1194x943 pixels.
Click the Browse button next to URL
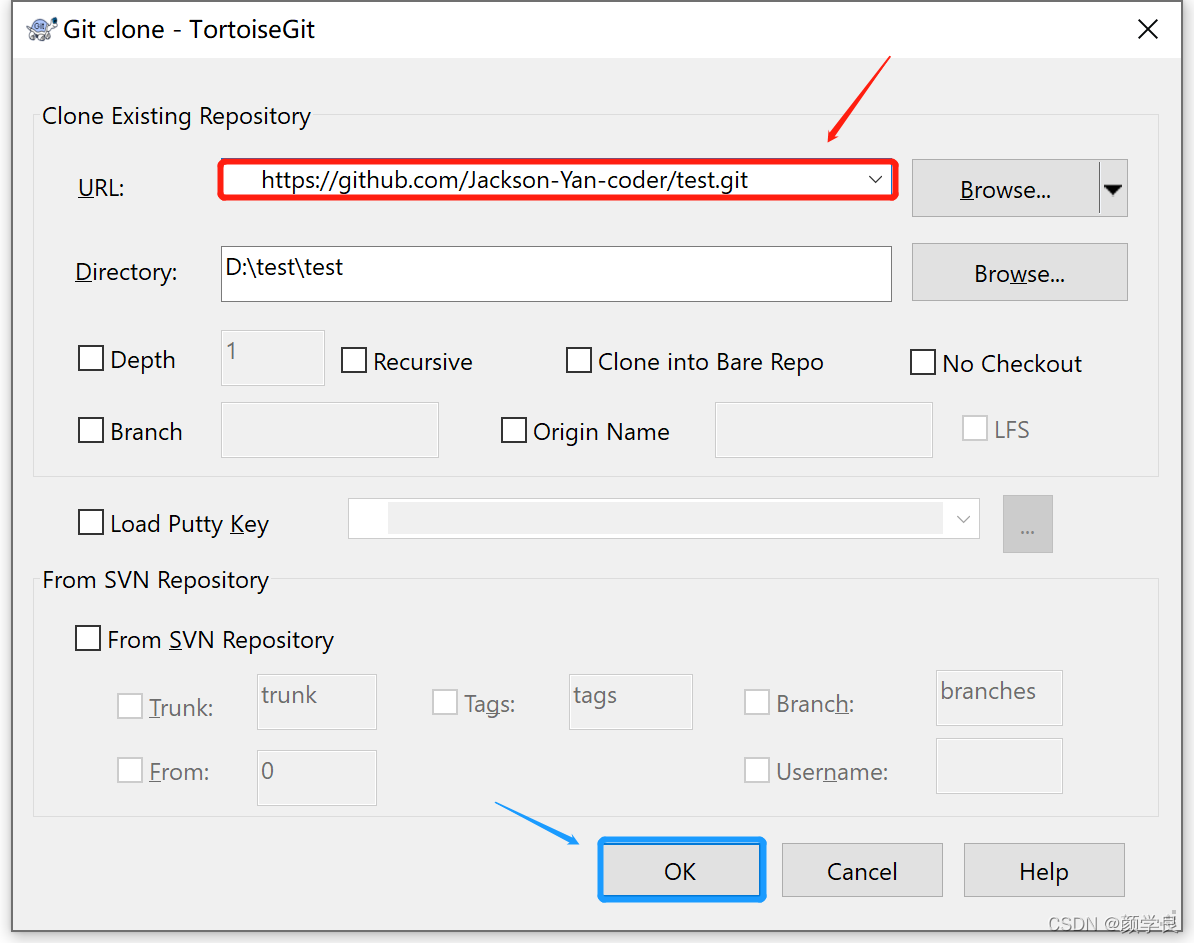click(1005, 189)
